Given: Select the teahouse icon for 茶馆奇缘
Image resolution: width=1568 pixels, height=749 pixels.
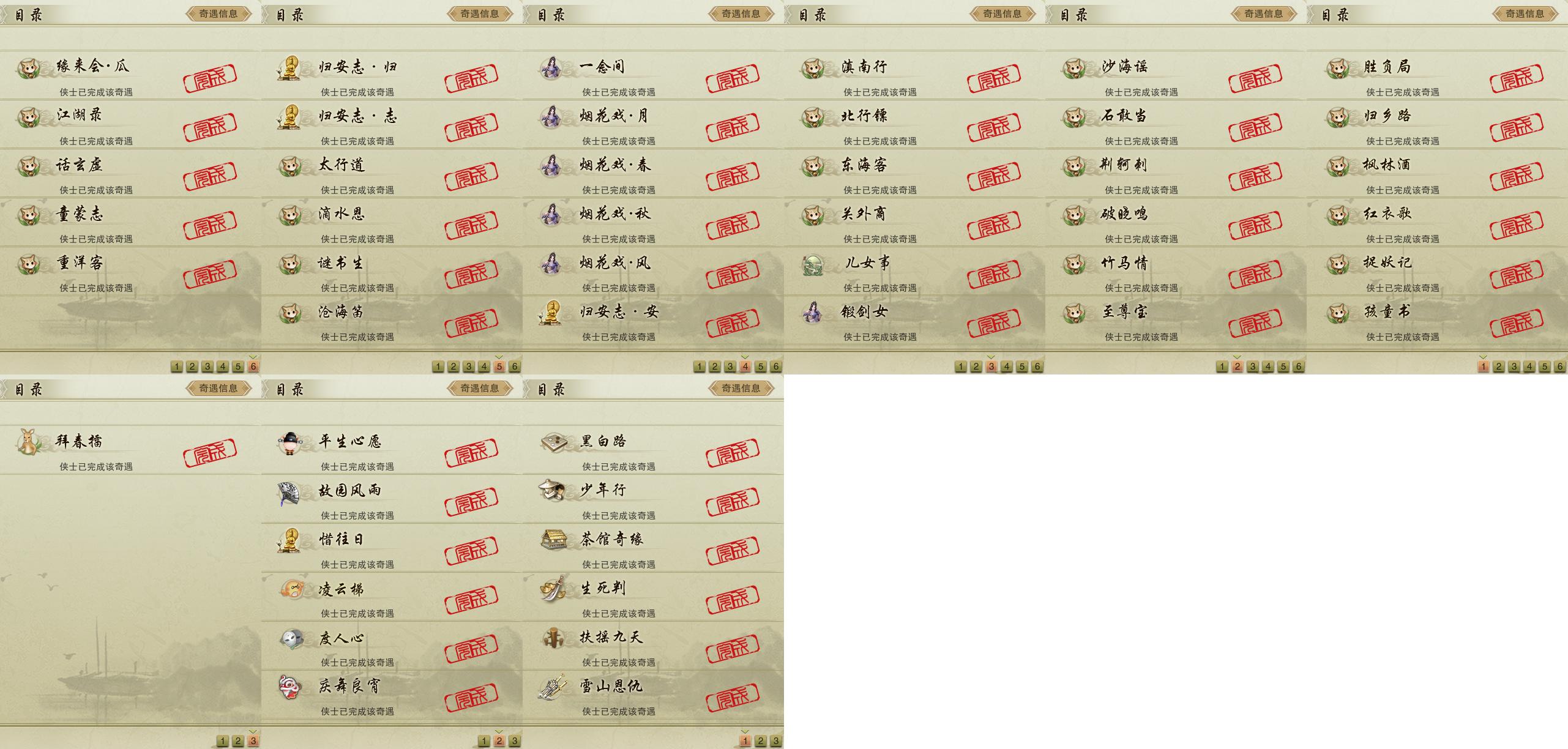Looking at the screenshot, I should tap(553, 540).
